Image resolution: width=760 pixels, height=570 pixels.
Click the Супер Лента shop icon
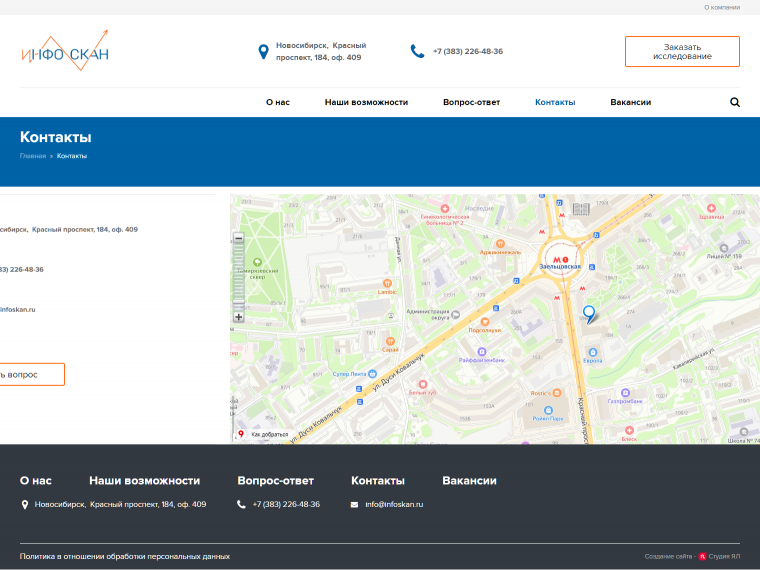coord(372,374)
